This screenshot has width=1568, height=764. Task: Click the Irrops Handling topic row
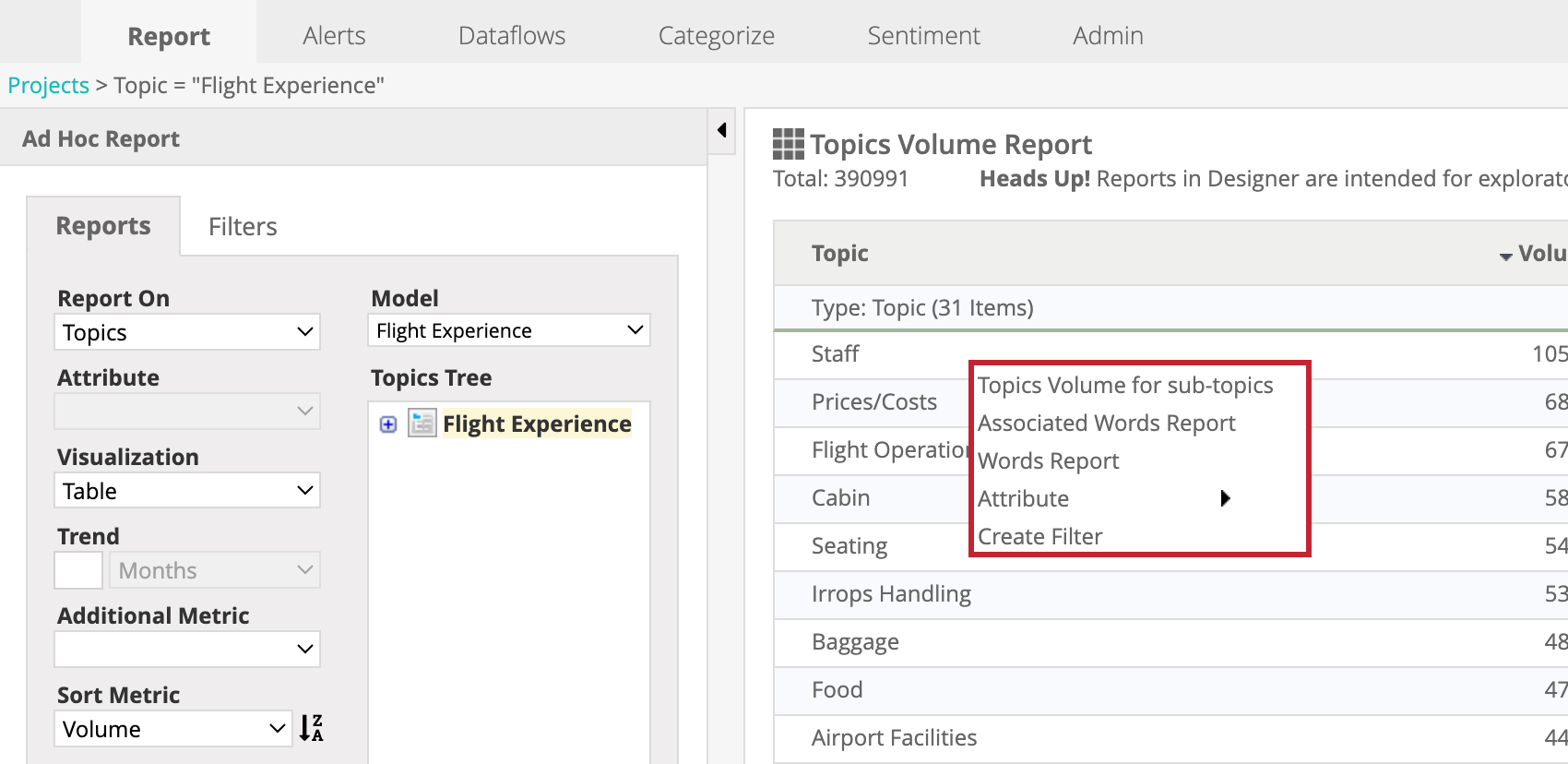891,594
